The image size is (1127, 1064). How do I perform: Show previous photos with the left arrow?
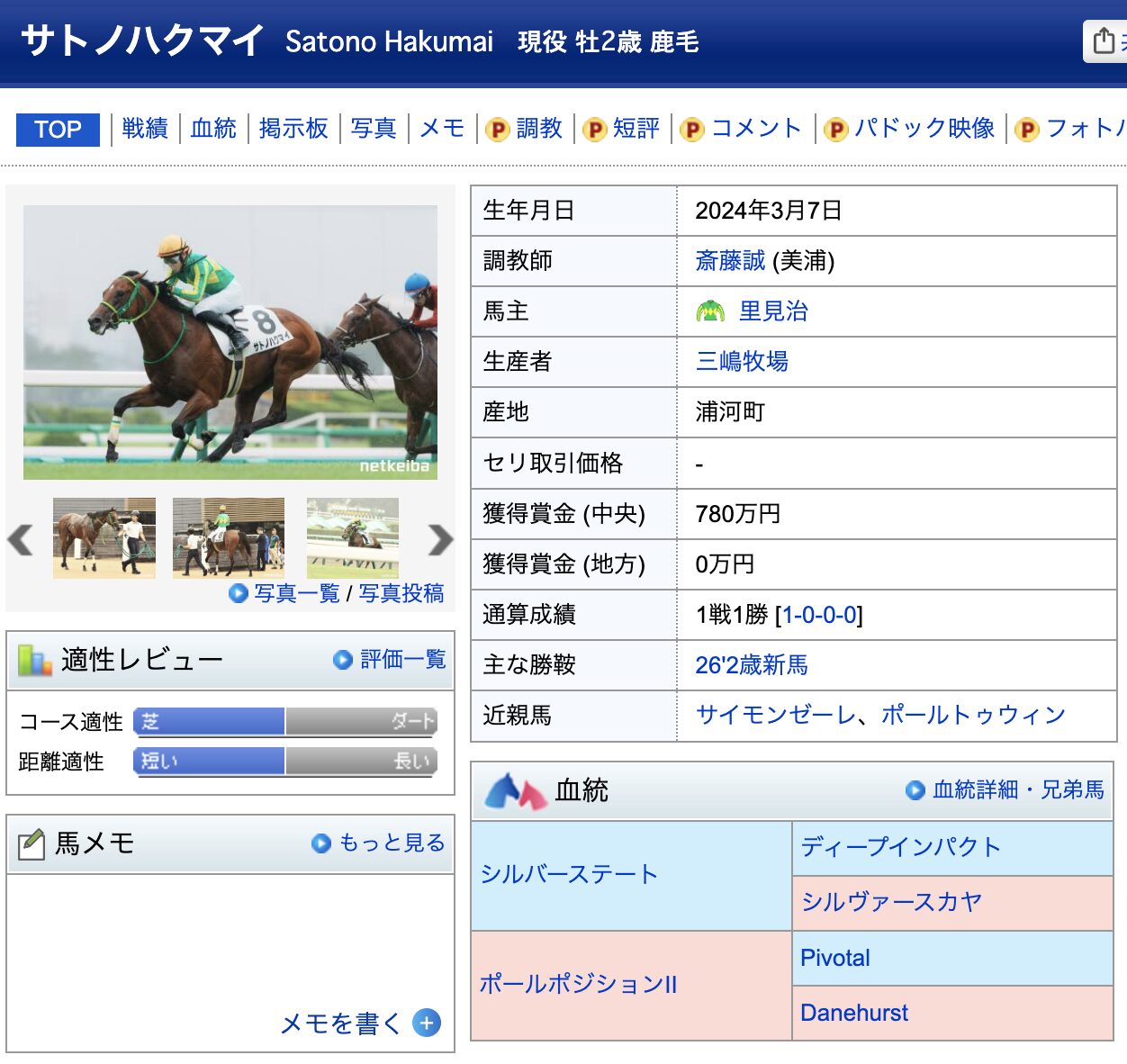pyautogui.click(x=20, y=539)
